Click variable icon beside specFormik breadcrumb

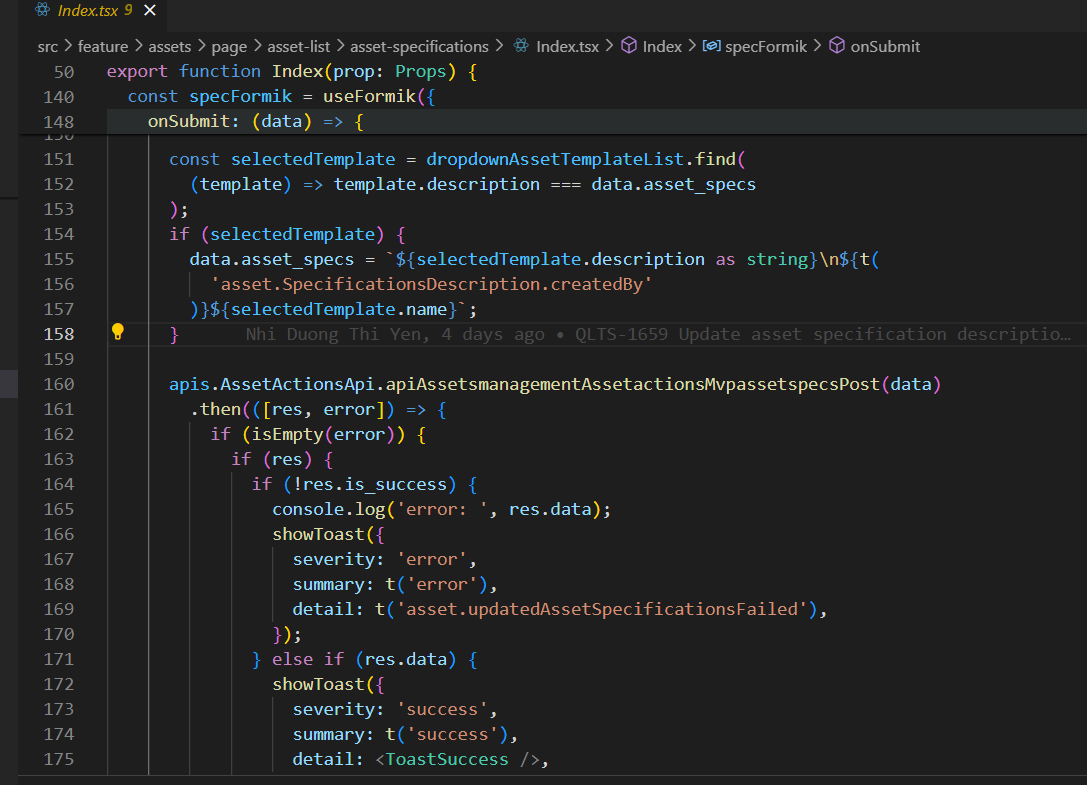point(711,46)
